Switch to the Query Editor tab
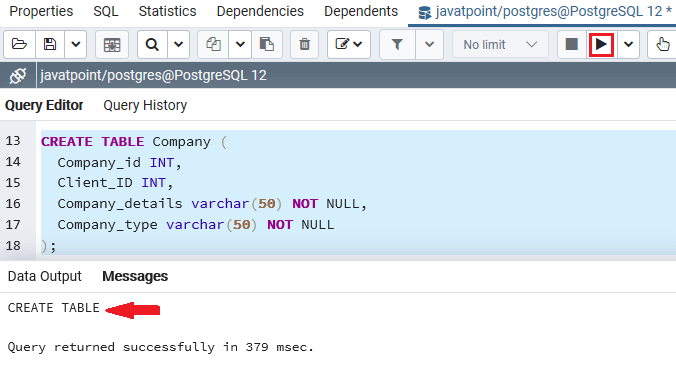676x365 pixels. (x=44, y=105)
